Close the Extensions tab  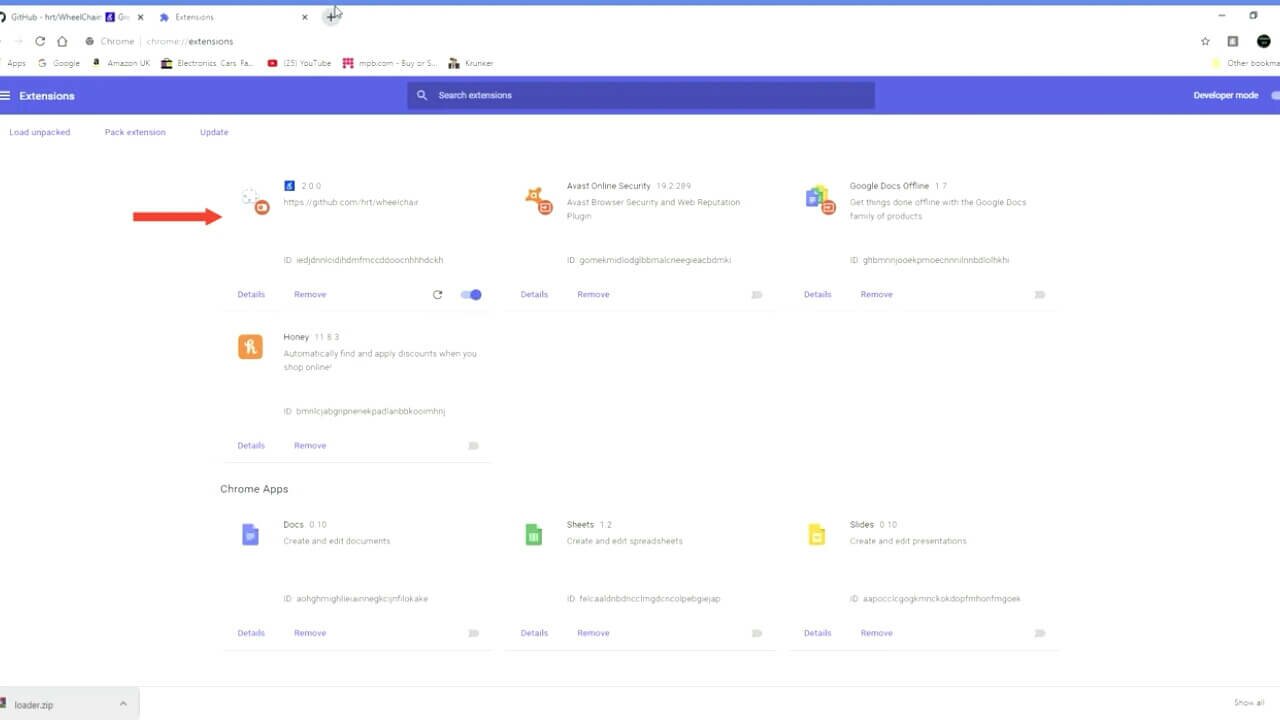click(305, 17)
